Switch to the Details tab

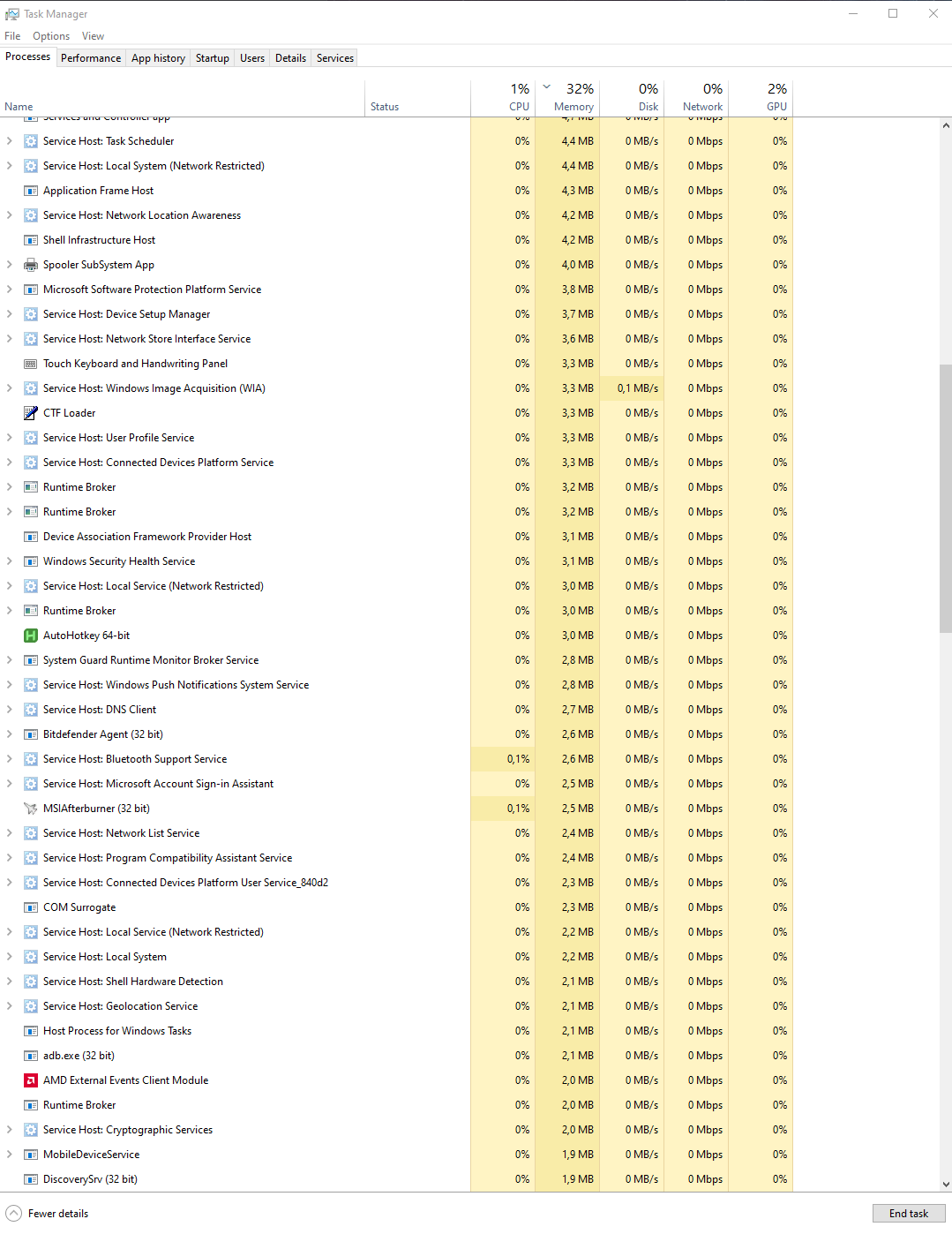point(290,58)
